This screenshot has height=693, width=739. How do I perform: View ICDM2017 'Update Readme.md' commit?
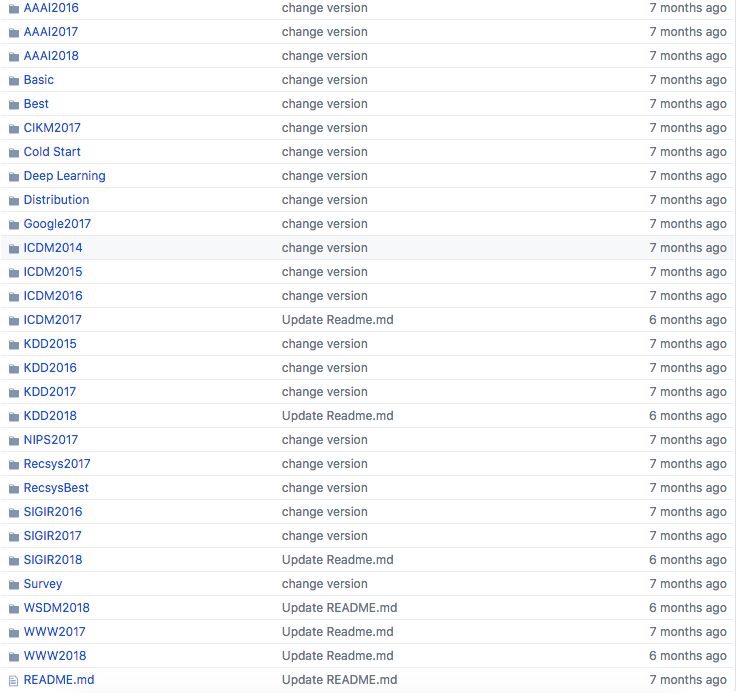[x=337, y=321]
